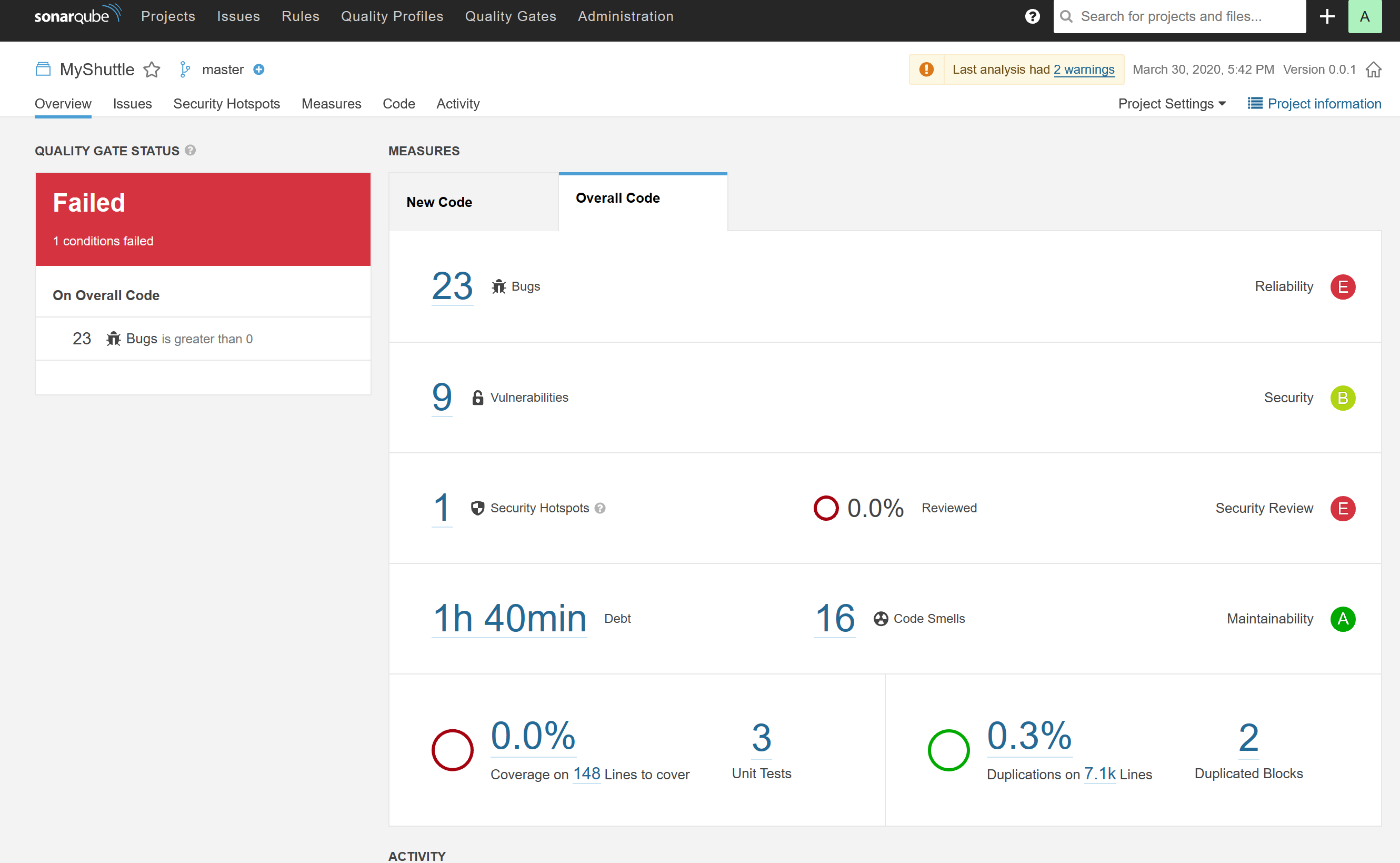1400x863 pixels.
Task: Click the MyShuttle project window icon
Action: [43, 70]
